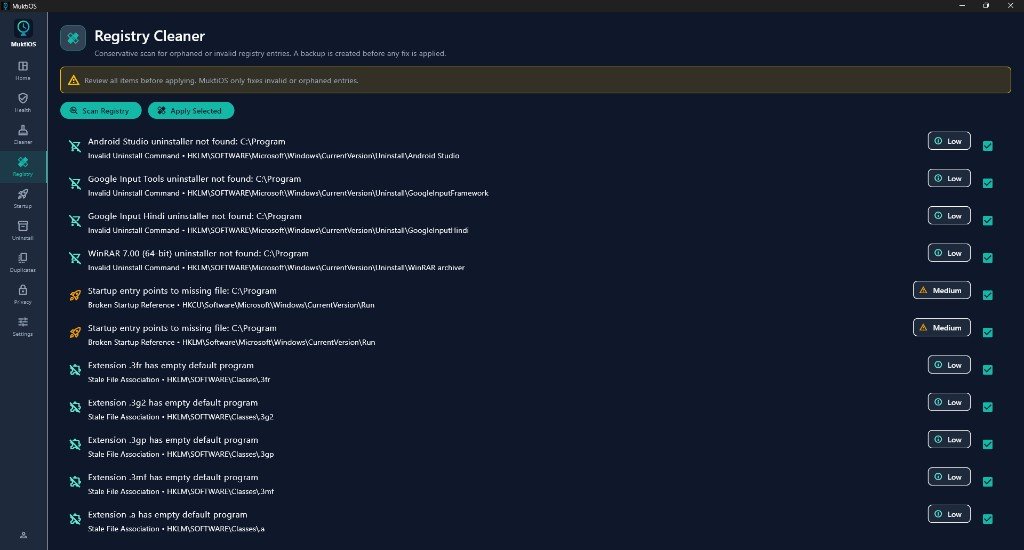Click the 'Review all items before applying' banner text

tap(221, 81)
